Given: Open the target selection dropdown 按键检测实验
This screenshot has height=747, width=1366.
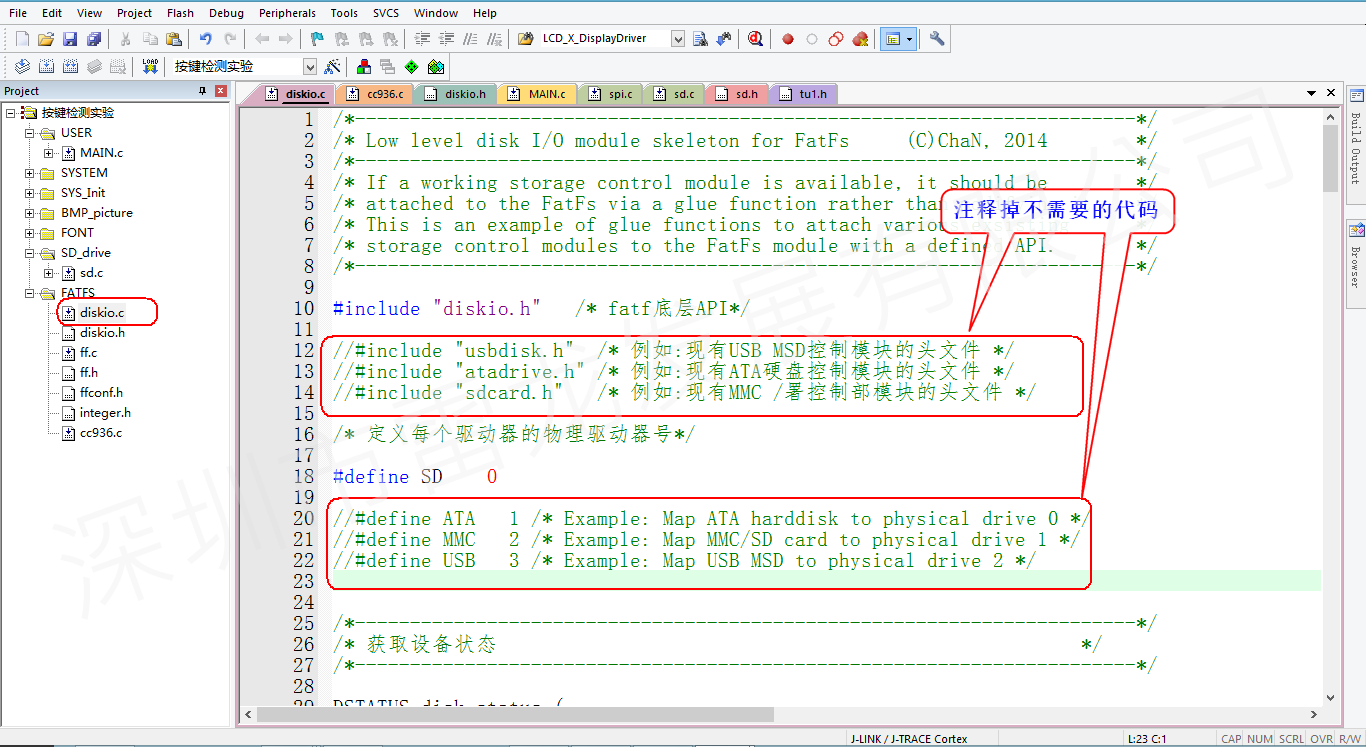Looking at the screenshot, I should tap(310, 66).
